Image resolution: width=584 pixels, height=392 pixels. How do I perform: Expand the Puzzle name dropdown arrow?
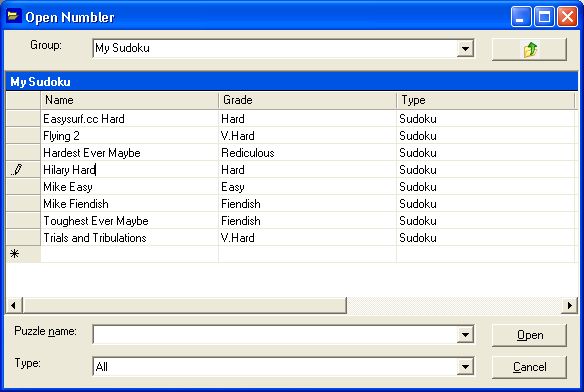click(465, 334)
